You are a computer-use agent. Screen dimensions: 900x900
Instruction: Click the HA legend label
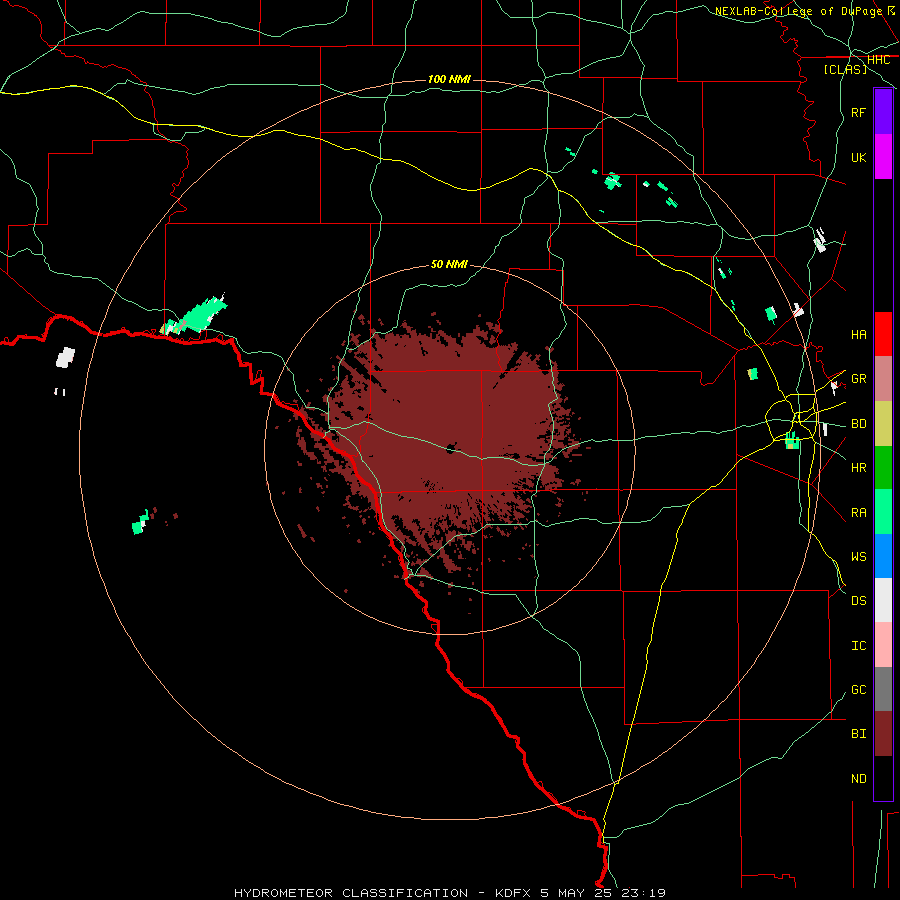[x=858, y=334]
